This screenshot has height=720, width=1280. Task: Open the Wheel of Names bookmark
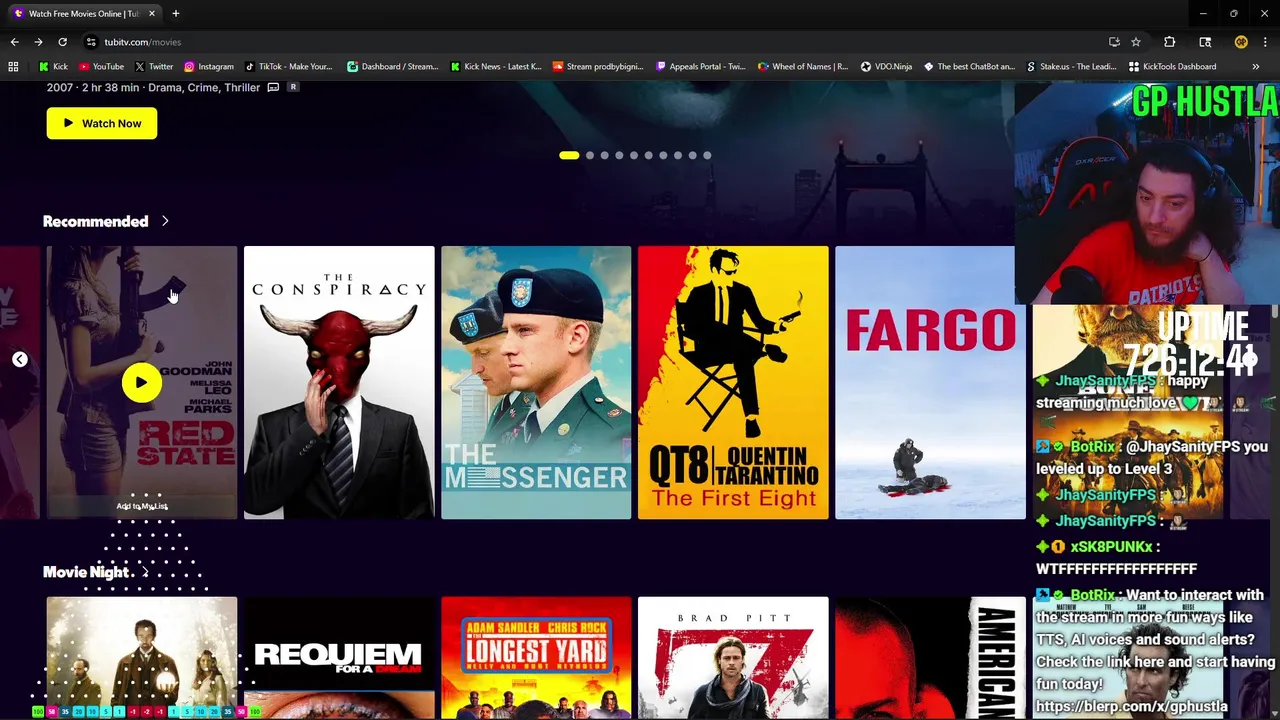pos(803,67)
